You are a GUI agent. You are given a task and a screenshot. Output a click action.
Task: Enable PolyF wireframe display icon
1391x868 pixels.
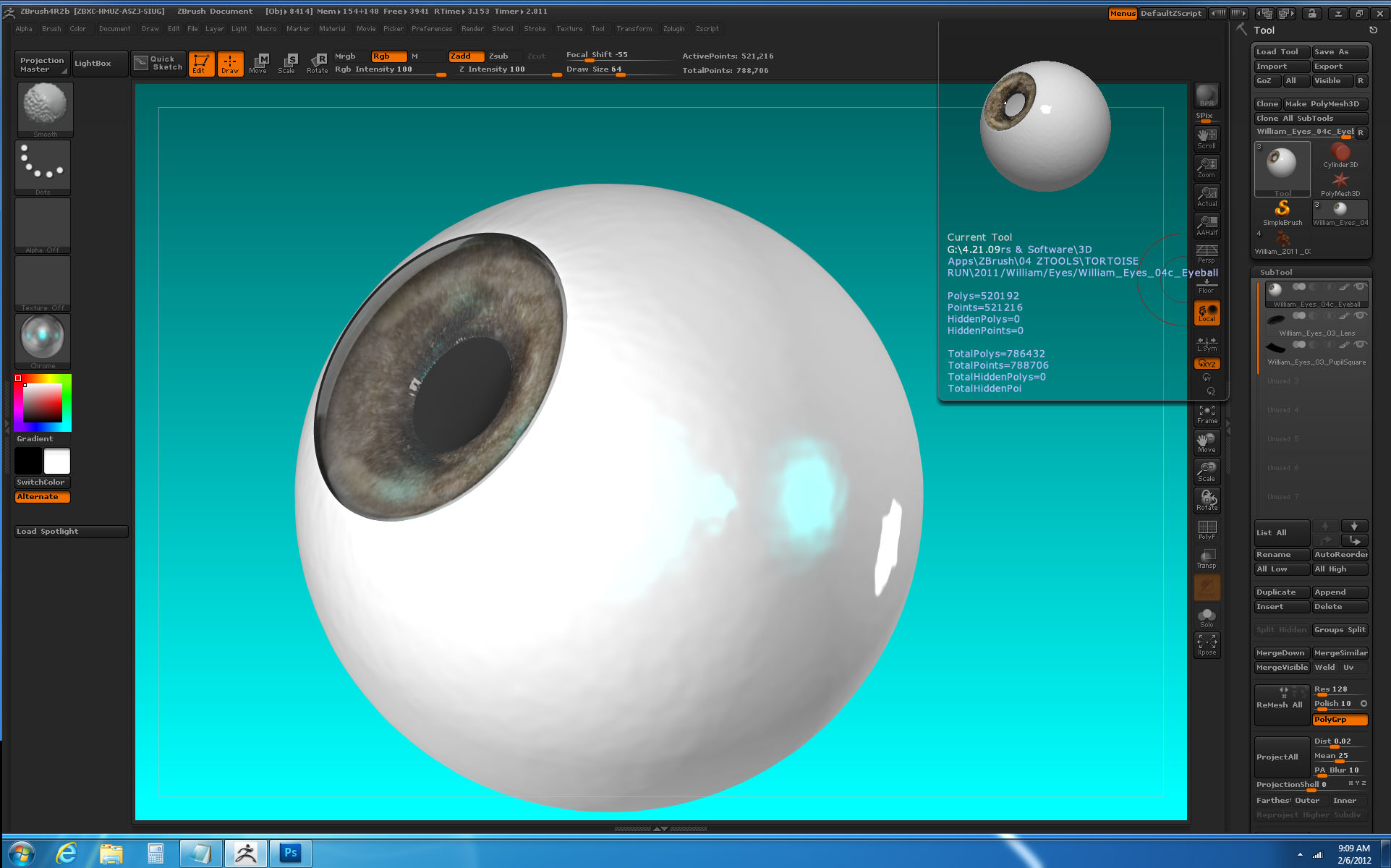[x=1206, y=529]
